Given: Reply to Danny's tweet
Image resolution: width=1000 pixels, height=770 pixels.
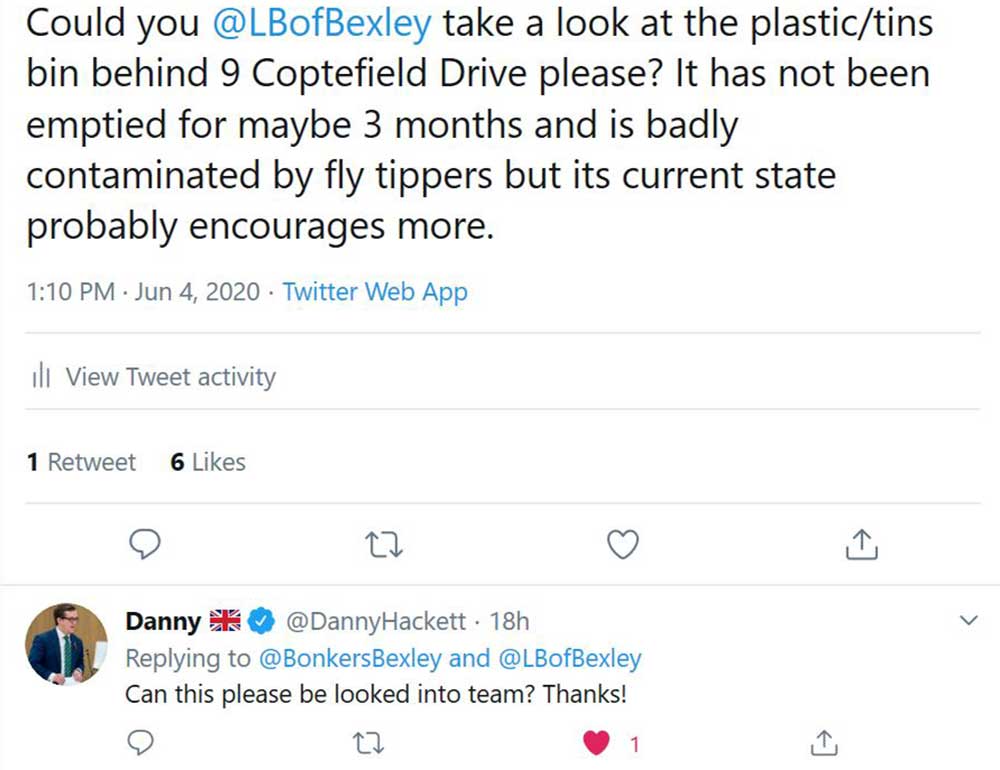Looking at the screenshot, I should tap(143, 743).
